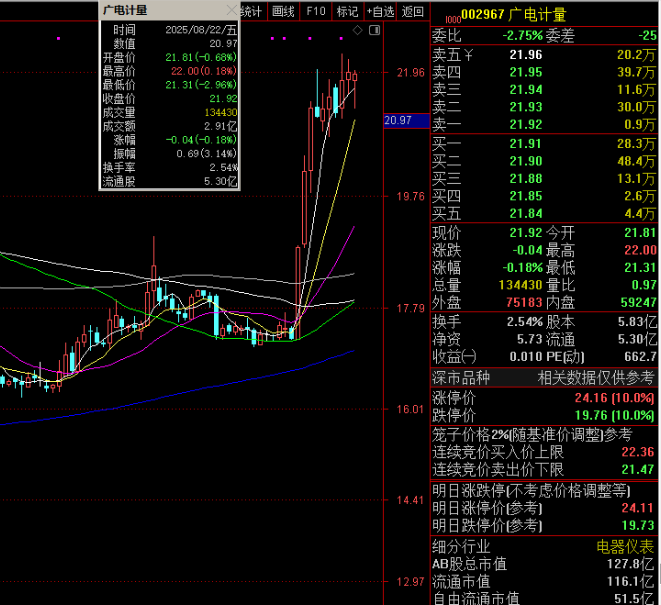Click the 股本 value 5.83亿

637,322
